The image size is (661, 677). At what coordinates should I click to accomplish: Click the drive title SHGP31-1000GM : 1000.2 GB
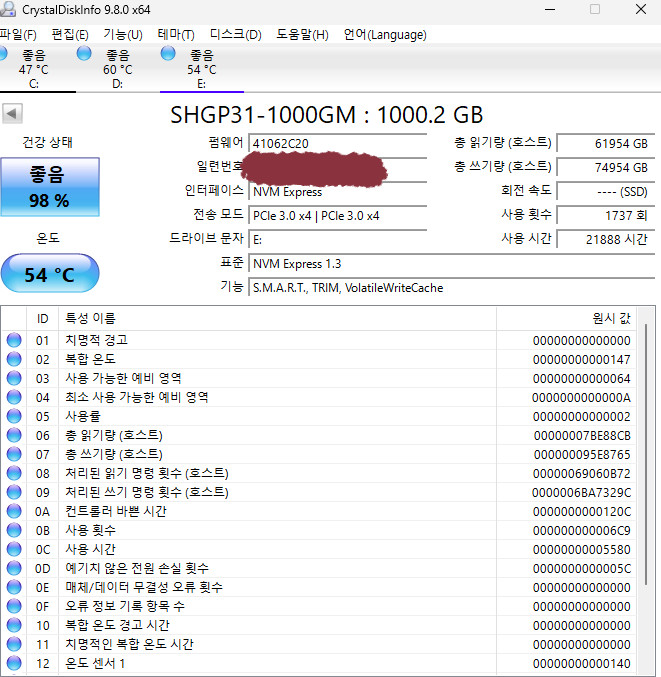(x=326, y=115)
